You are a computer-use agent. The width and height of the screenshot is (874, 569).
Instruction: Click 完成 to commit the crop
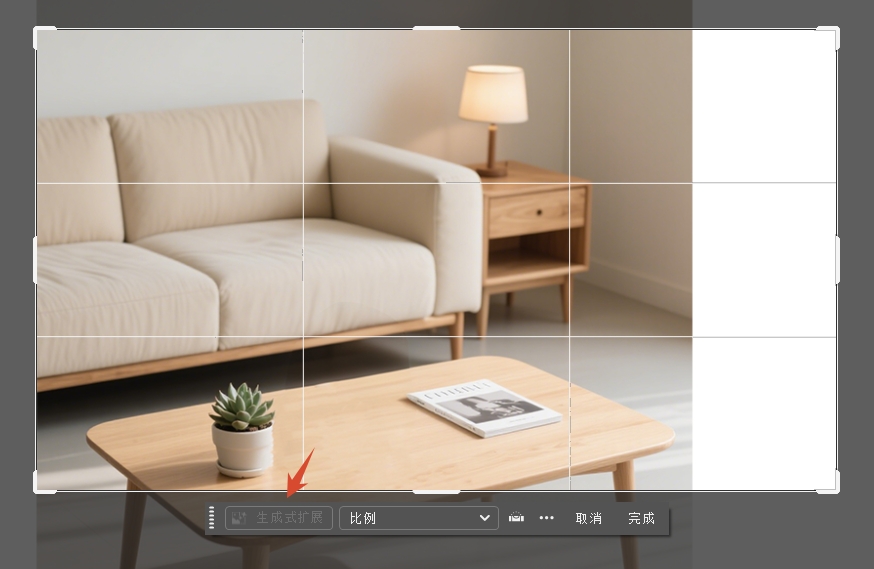click(641, 518)
